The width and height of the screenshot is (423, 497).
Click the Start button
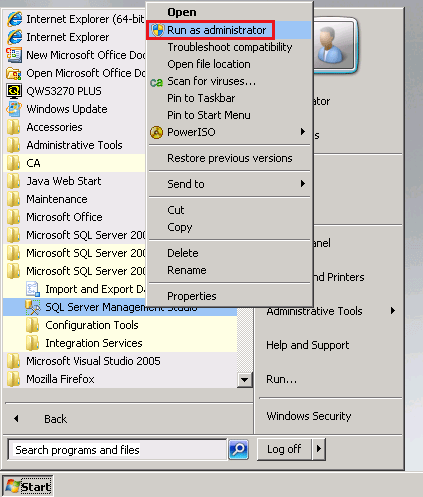28,486
